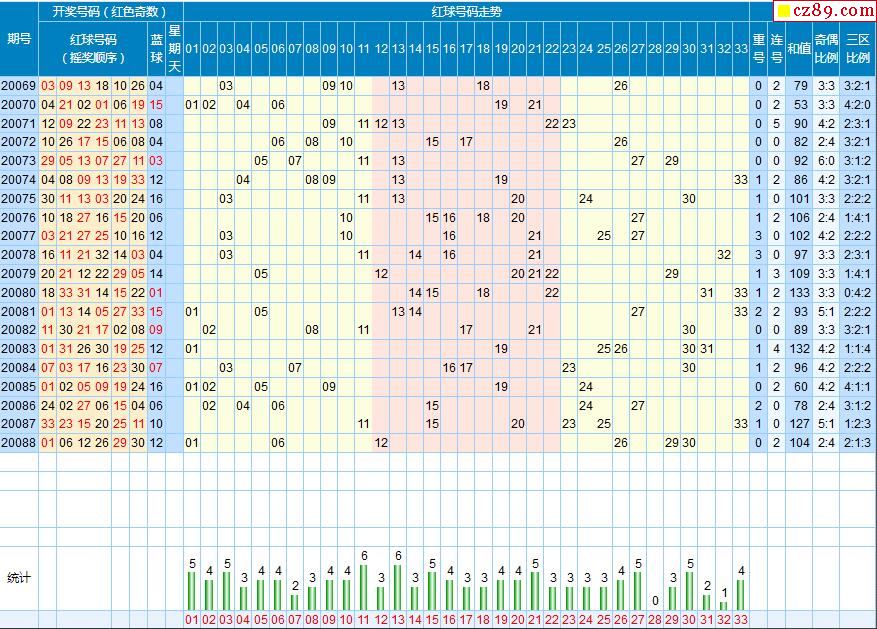
Task: Select period number 20073
Action: 18,160
